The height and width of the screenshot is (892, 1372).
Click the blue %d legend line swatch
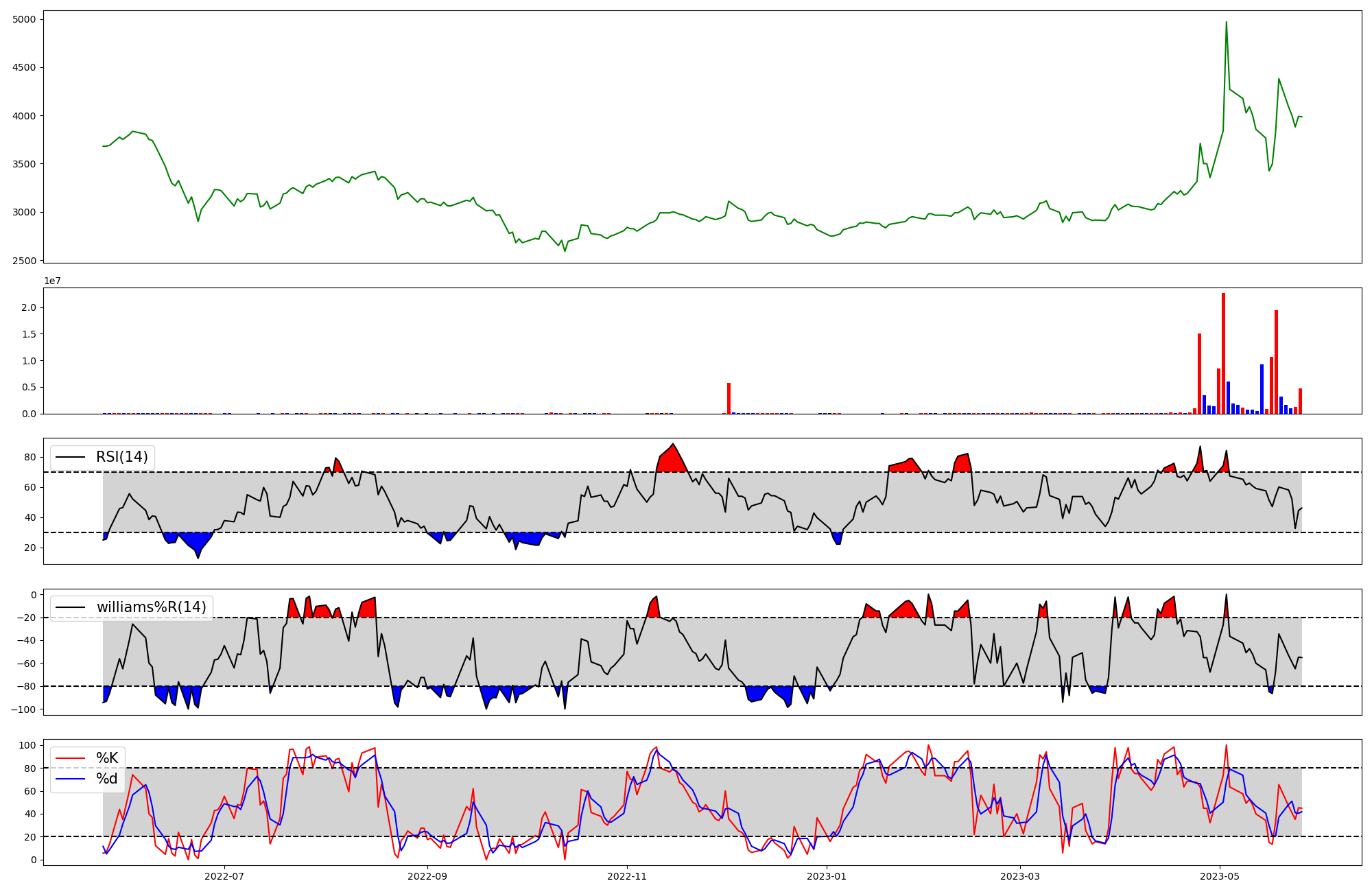tap(71, 779)
